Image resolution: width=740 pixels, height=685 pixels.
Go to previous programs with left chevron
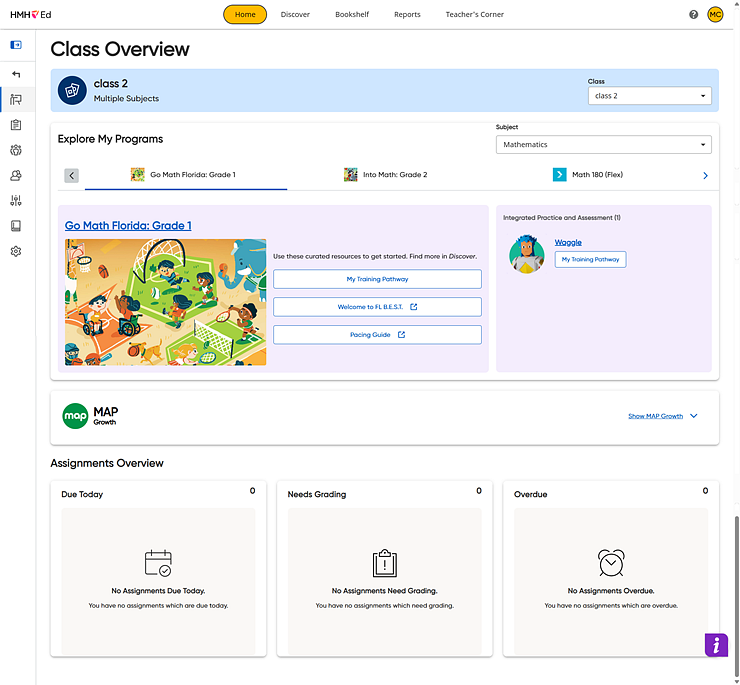tap(72, 176)
